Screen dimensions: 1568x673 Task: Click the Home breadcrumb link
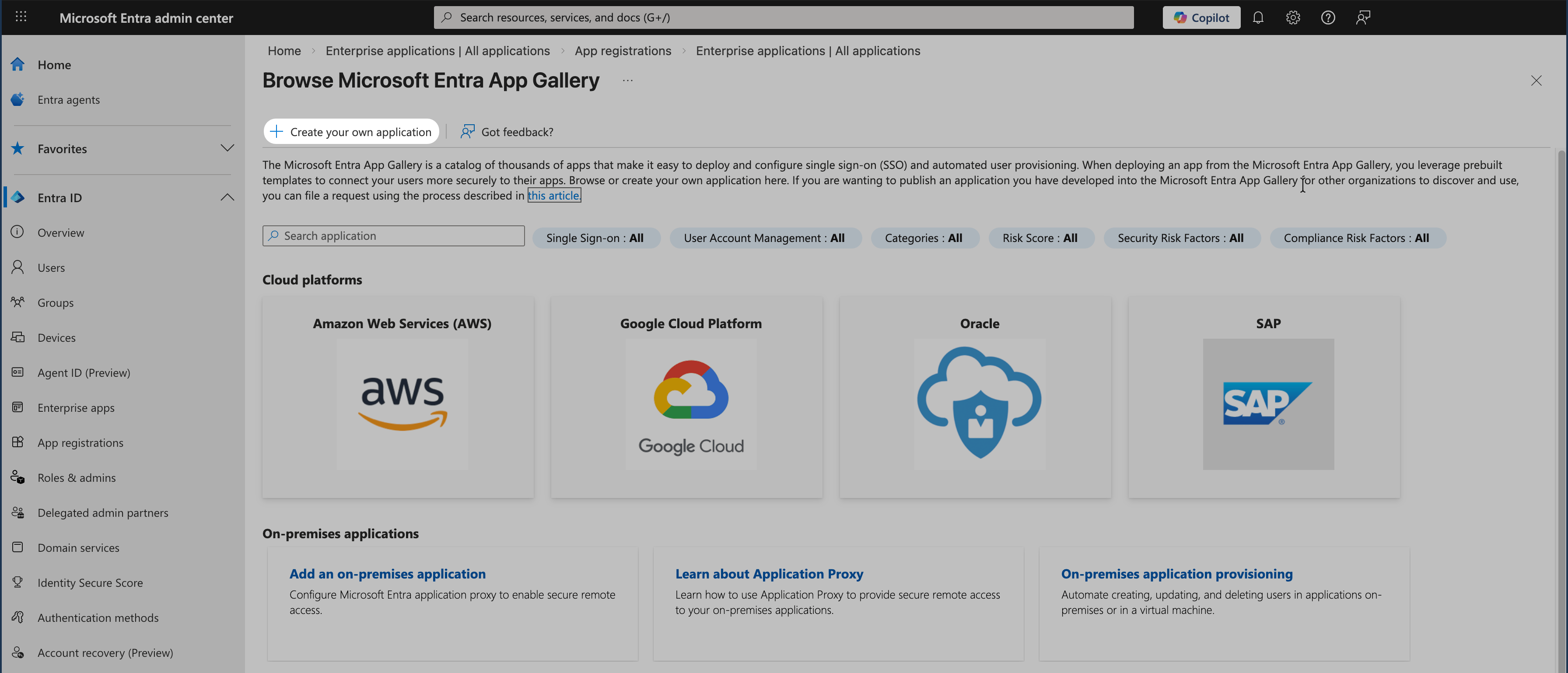[284, 51]
